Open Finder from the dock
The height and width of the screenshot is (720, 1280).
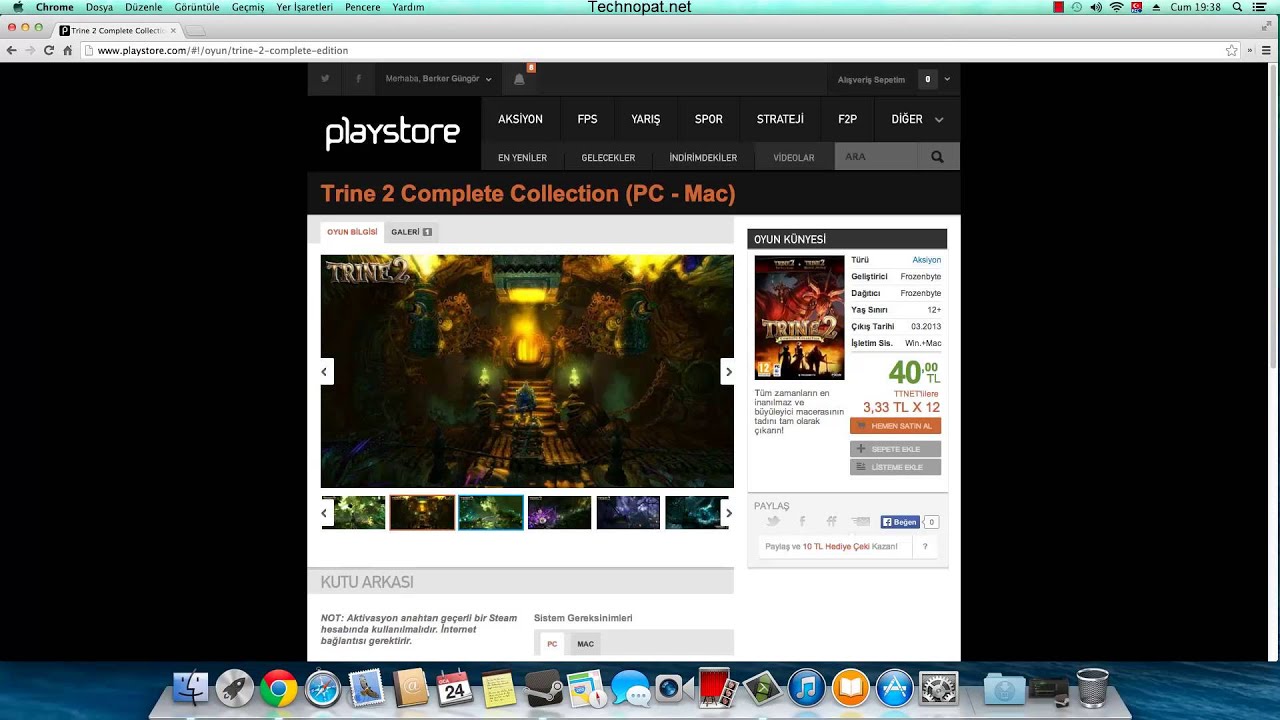[x=190, y=688]
